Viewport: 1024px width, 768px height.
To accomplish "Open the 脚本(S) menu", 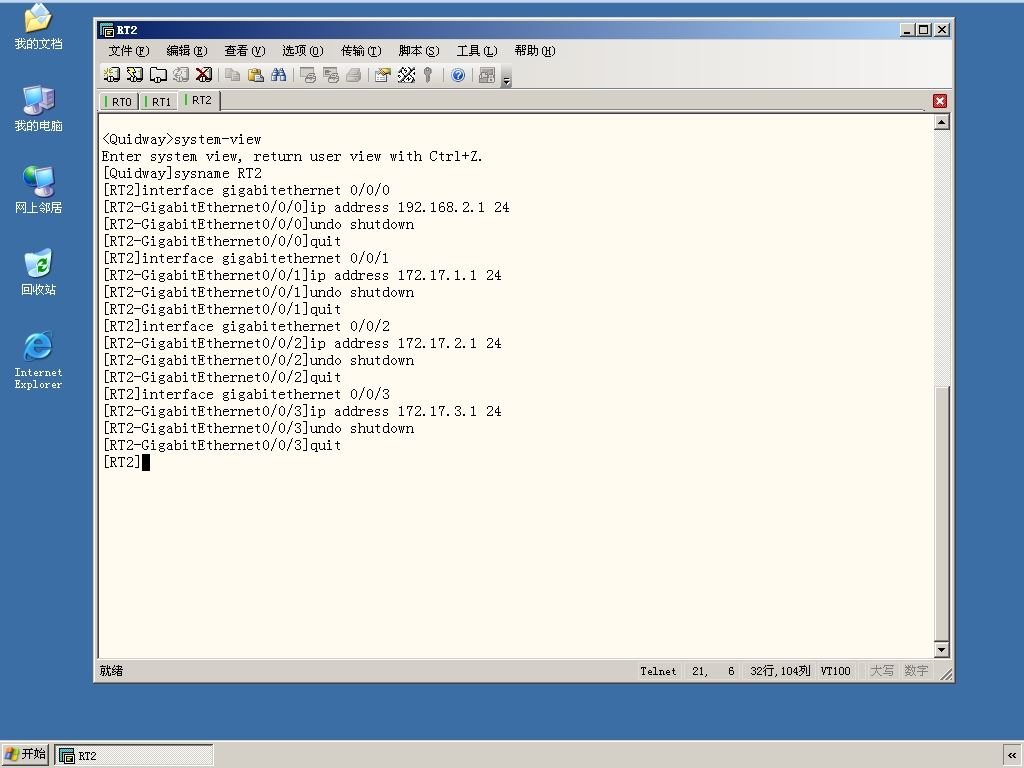I will 419,51.
